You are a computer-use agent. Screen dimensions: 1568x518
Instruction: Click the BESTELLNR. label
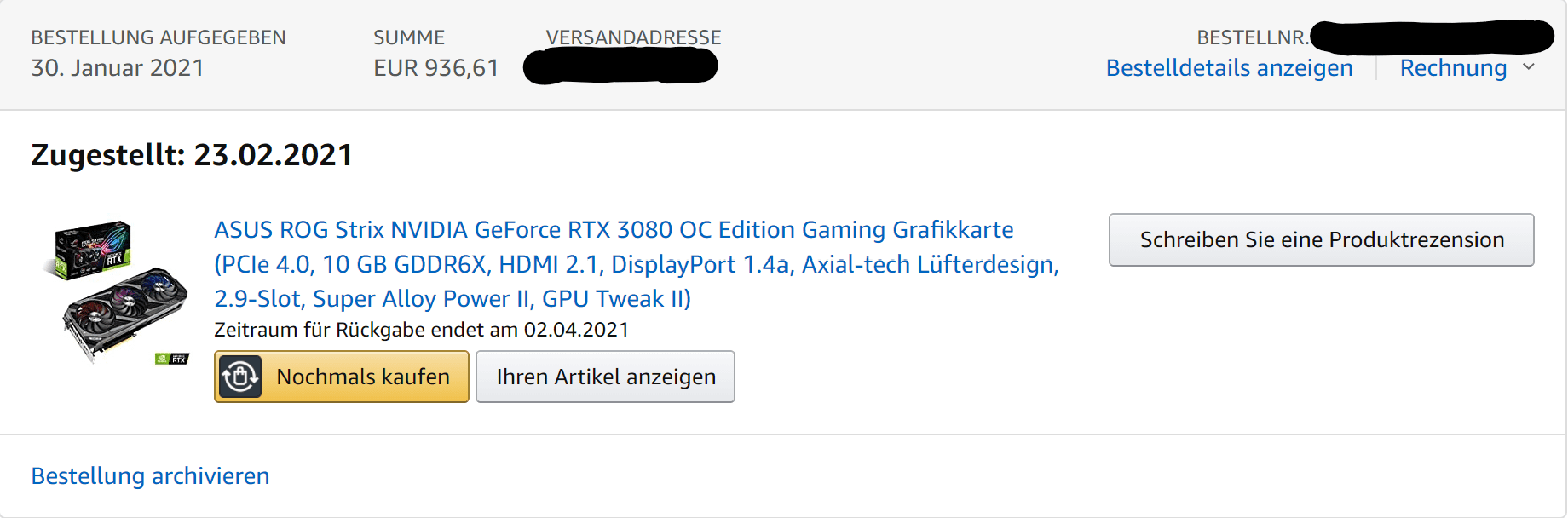(1252, 37)
